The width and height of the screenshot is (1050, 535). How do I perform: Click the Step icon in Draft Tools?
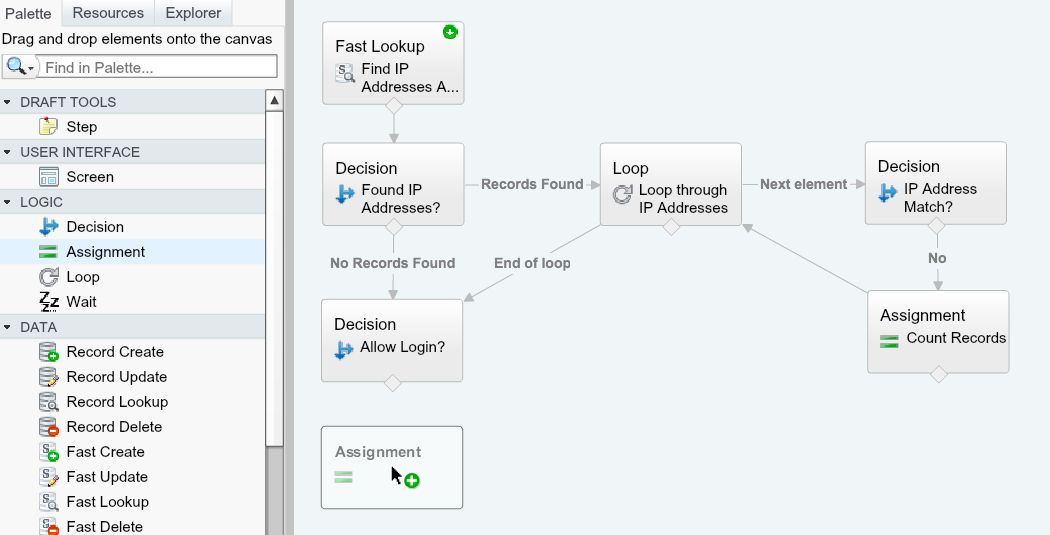[x=48, y=127]
